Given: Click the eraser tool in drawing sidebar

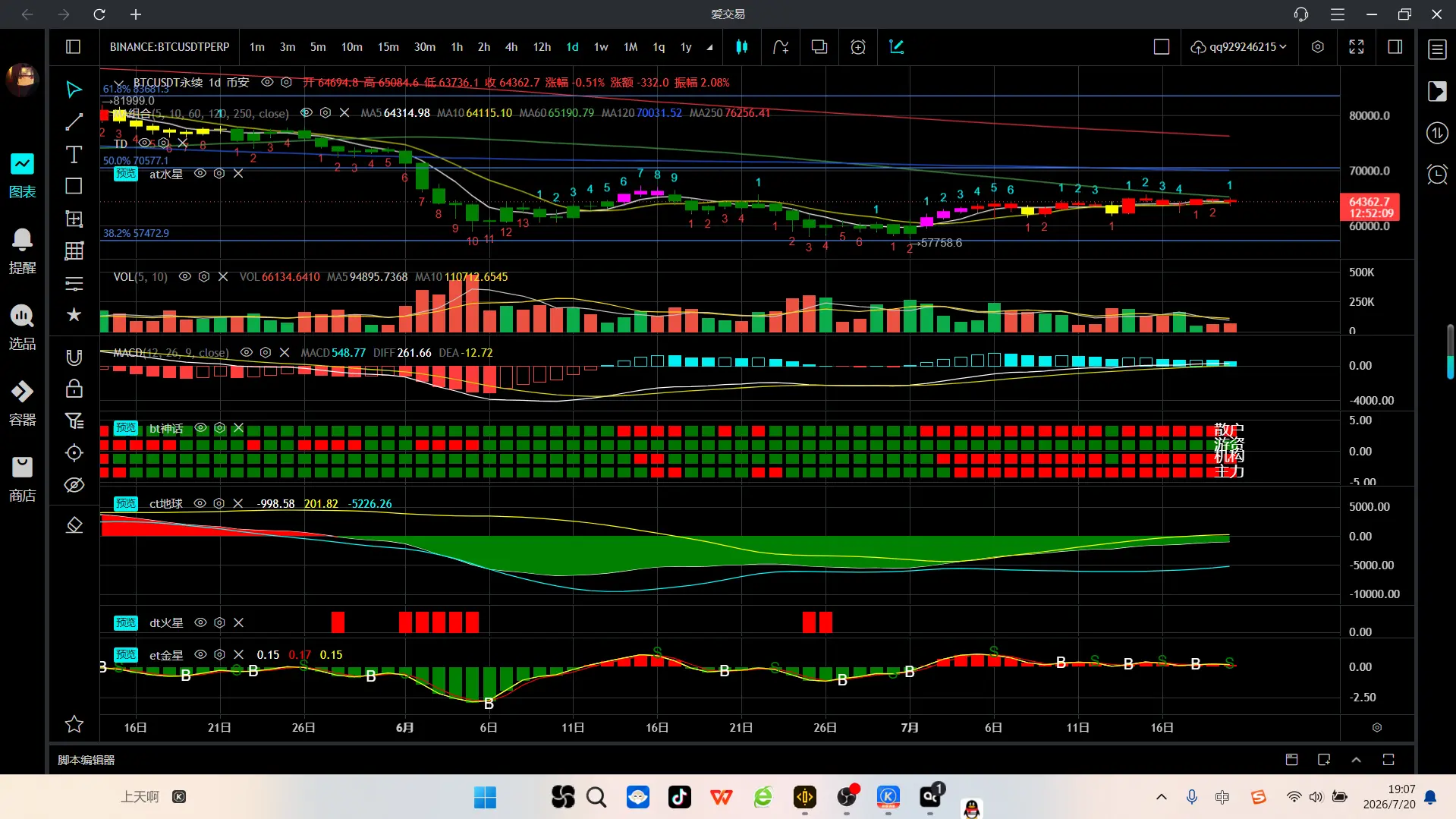Looking at the screenshot, I should 74,525.
